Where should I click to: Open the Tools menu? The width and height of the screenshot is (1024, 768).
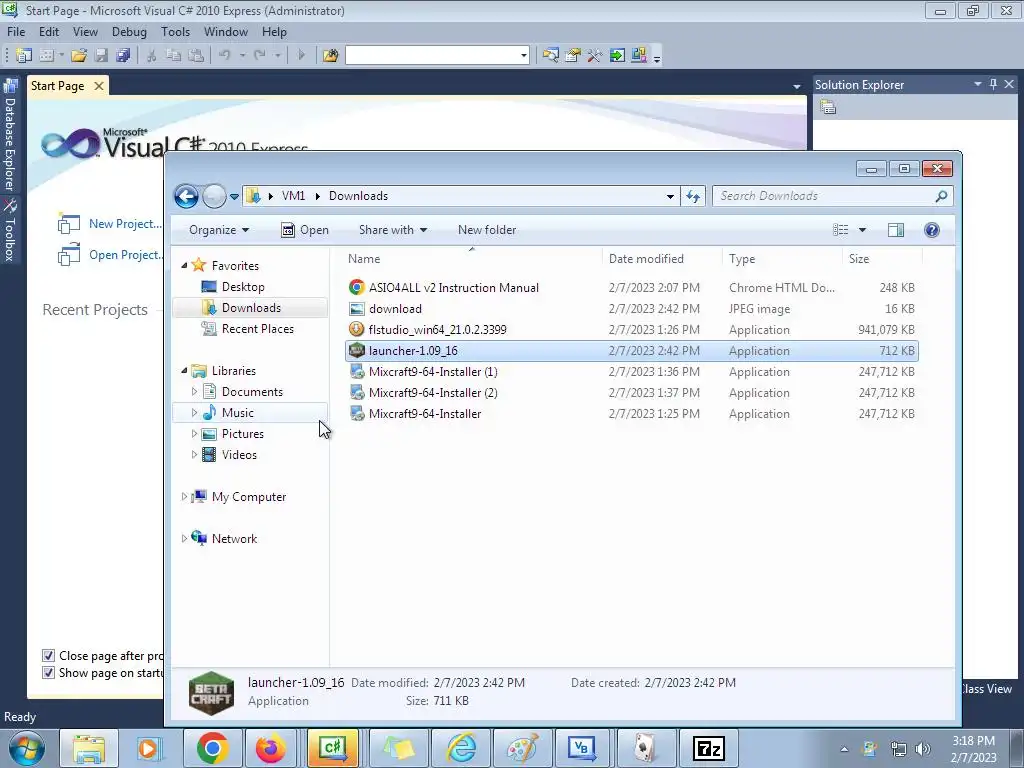coord(175,31)
